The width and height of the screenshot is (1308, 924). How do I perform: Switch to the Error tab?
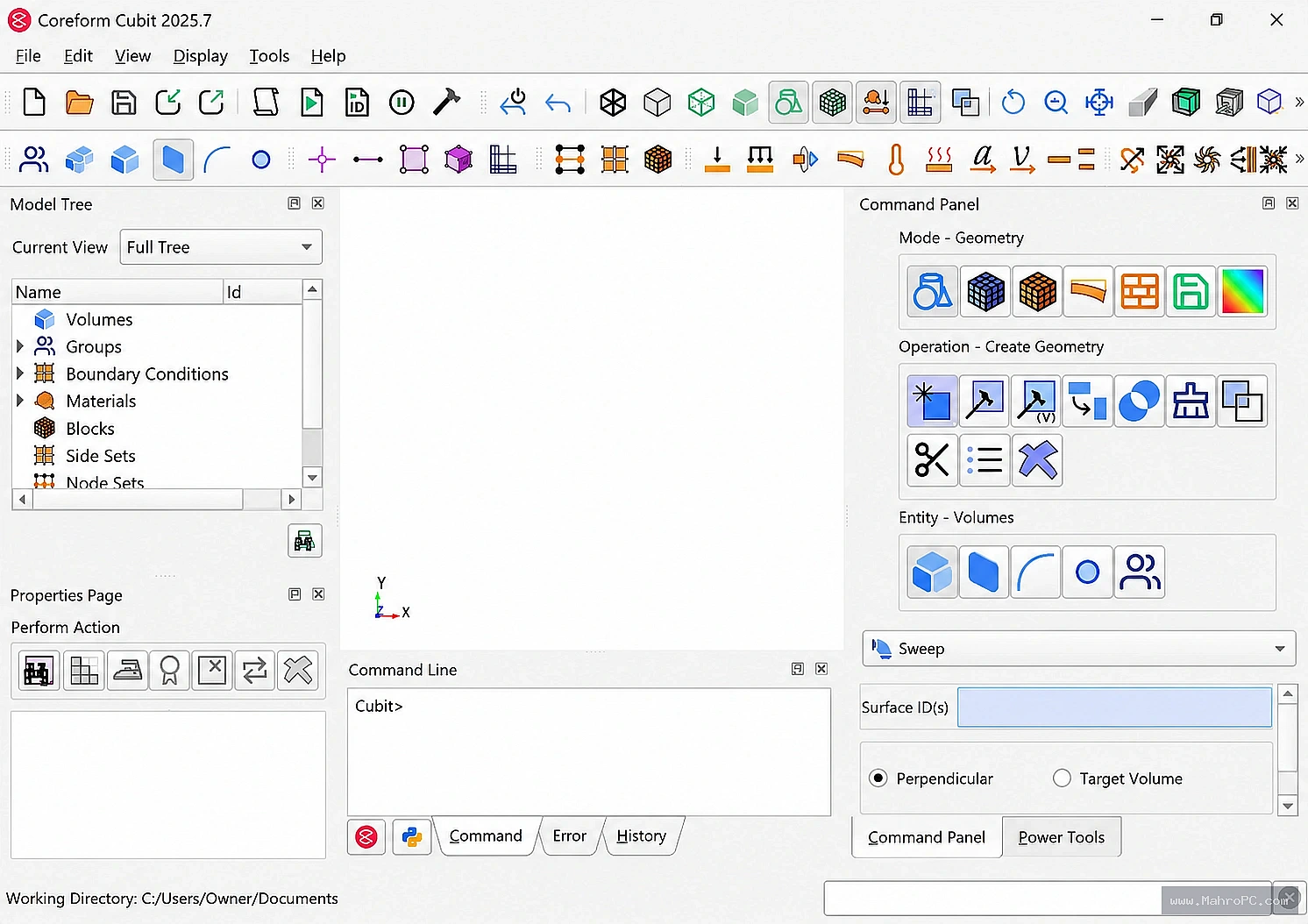click(x=569, y=836)
